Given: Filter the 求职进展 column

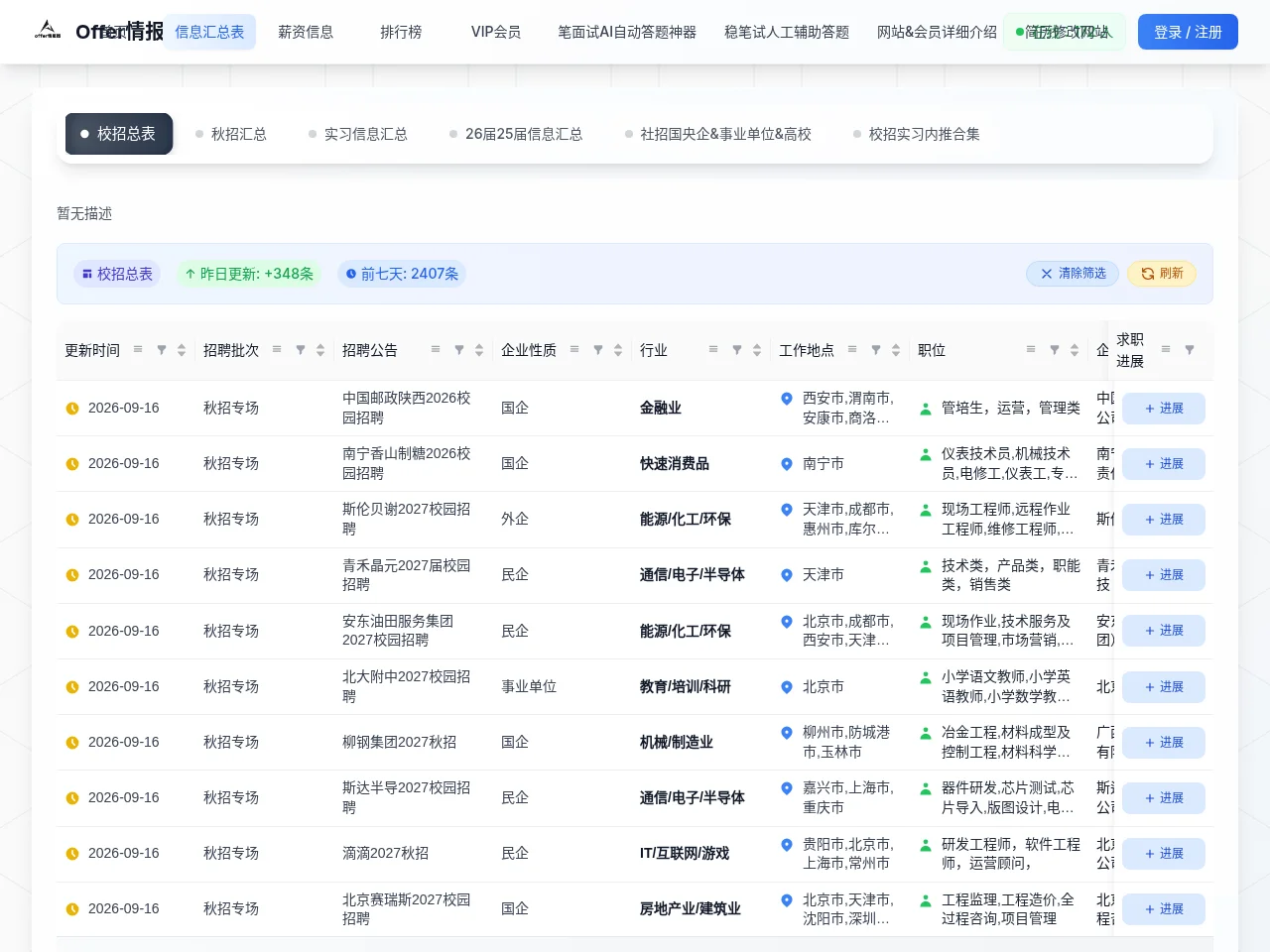Looking at the screenshot, I should coord(1190,350).
